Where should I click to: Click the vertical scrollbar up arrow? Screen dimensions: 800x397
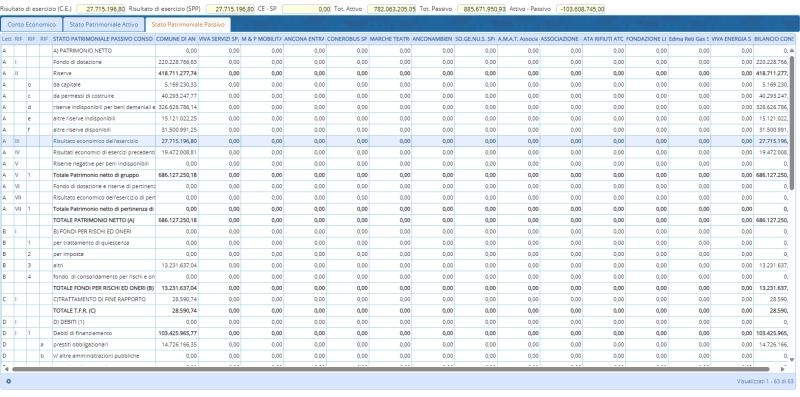[792, 51]
